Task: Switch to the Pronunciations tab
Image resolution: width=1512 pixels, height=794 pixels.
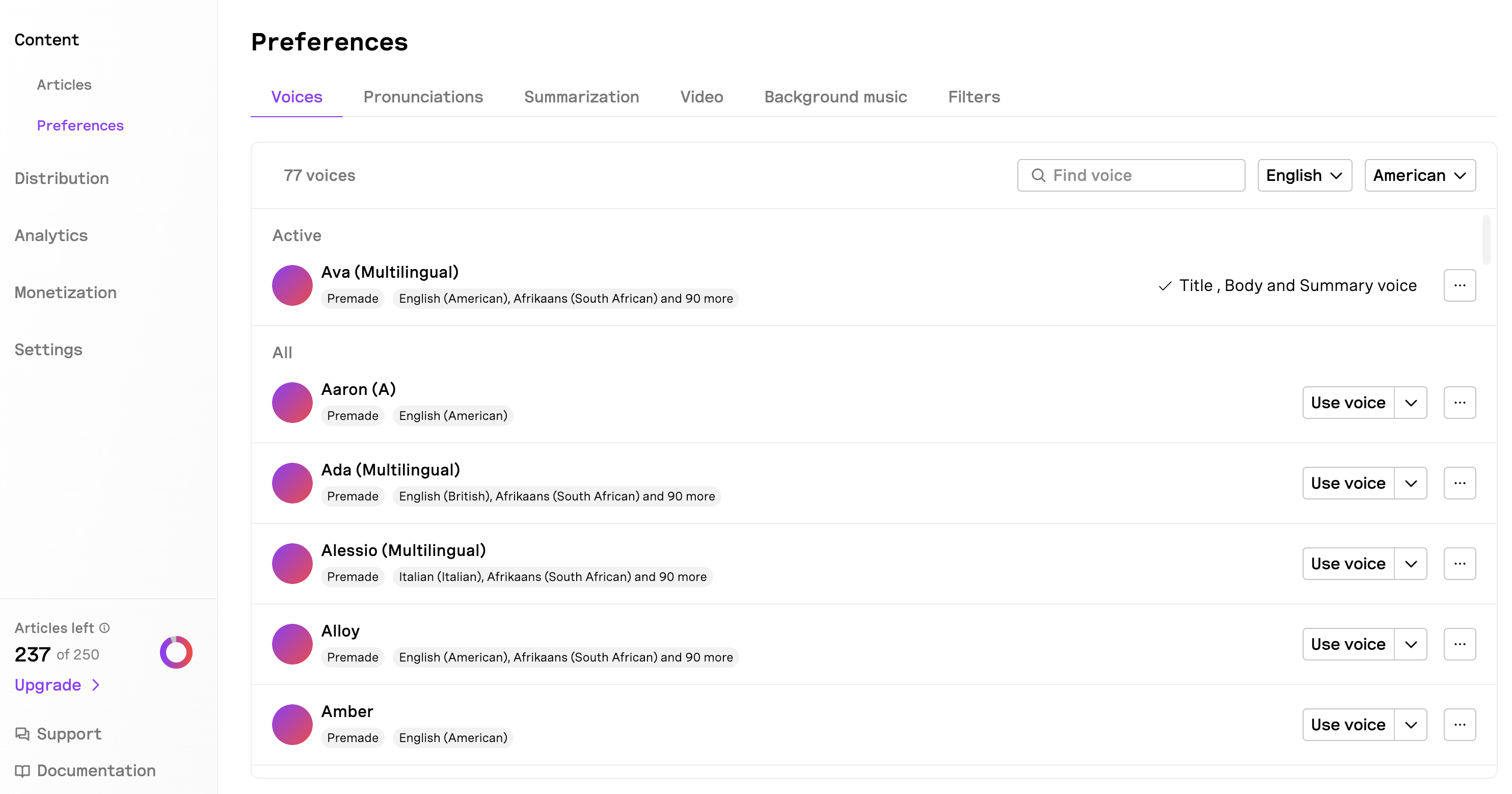Action: 423,97
